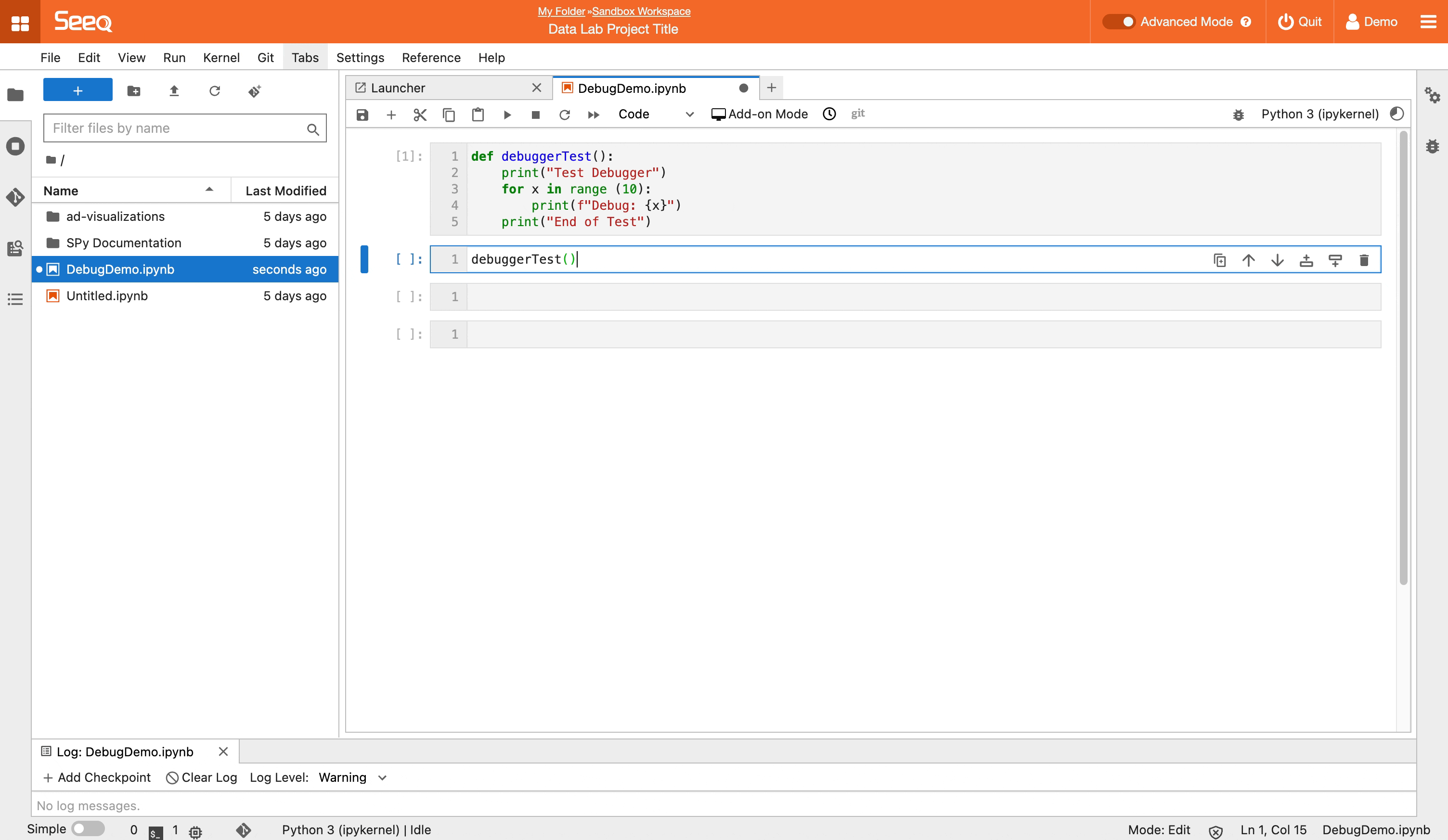The width and height of the screenshot is (1448, 840).
Task: Toggle Add-on Mode in notebook toolbar
Action: [759, 114]
